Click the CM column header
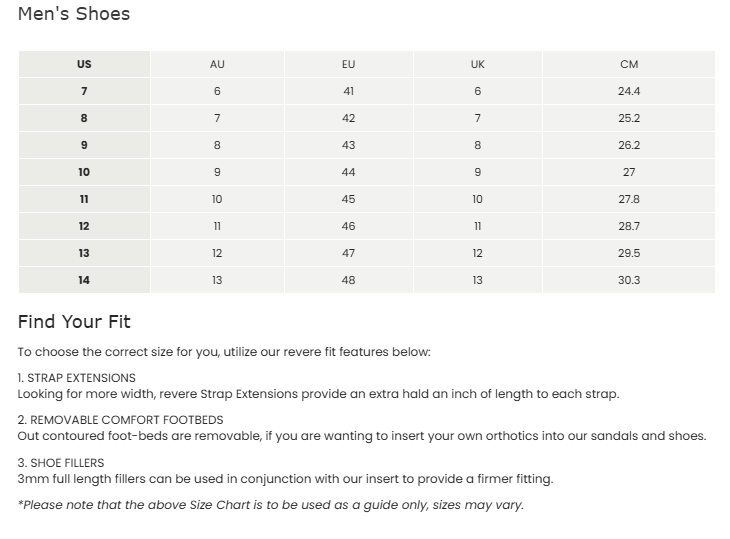 [629, 64]
